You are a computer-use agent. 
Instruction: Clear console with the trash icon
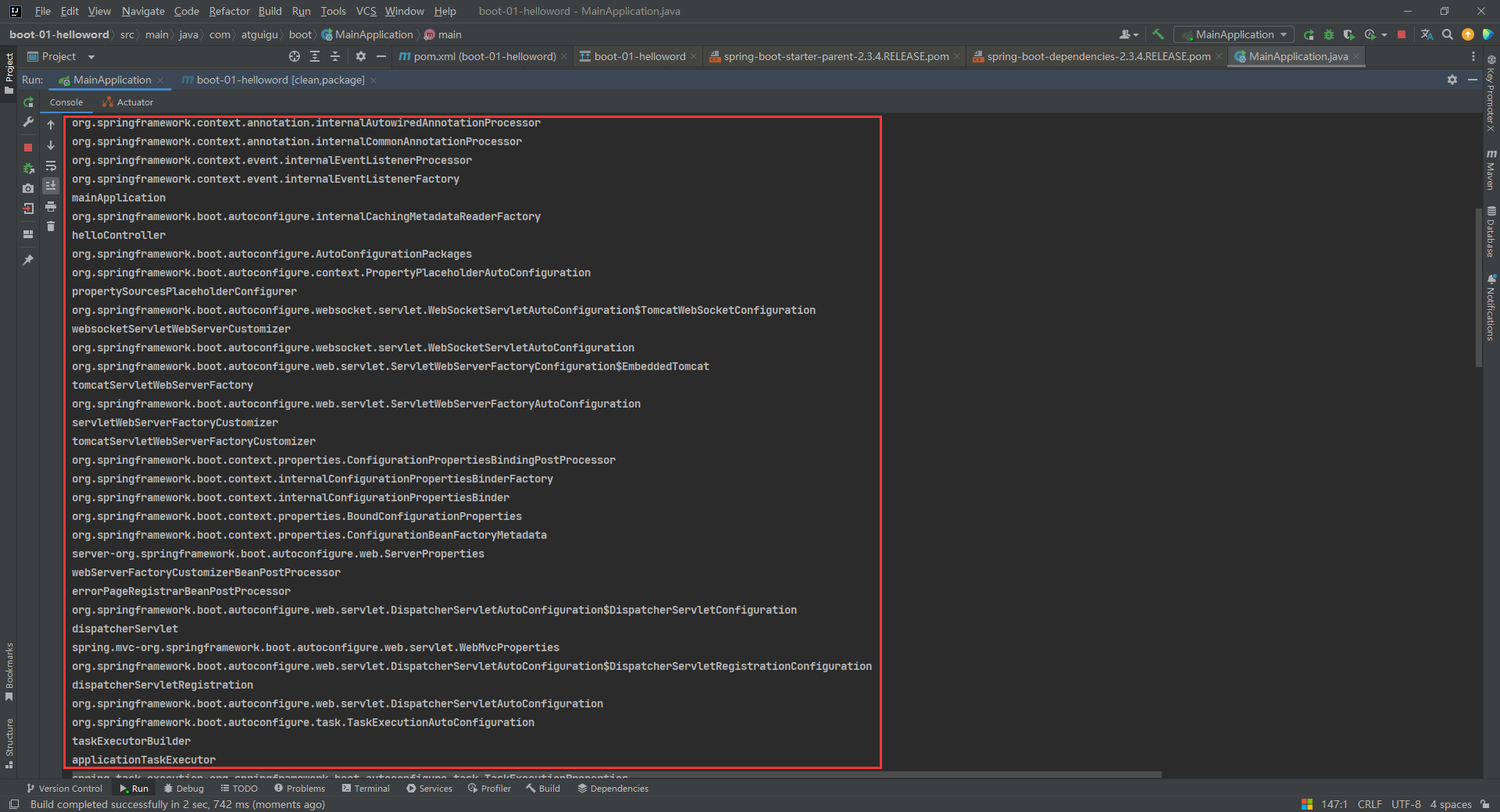pos(51,226)
